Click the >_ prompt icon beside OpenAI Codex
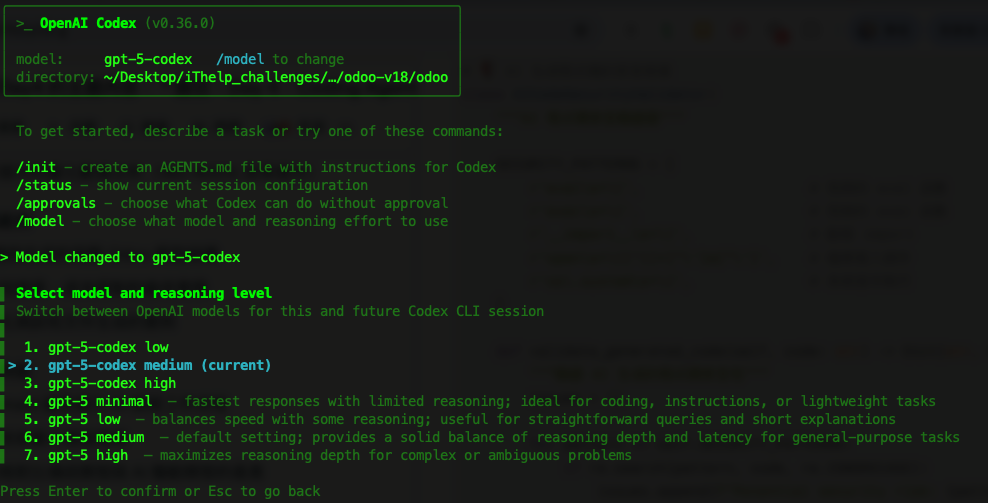This screenshot has height=503, width=988. (x=24, y=23)
